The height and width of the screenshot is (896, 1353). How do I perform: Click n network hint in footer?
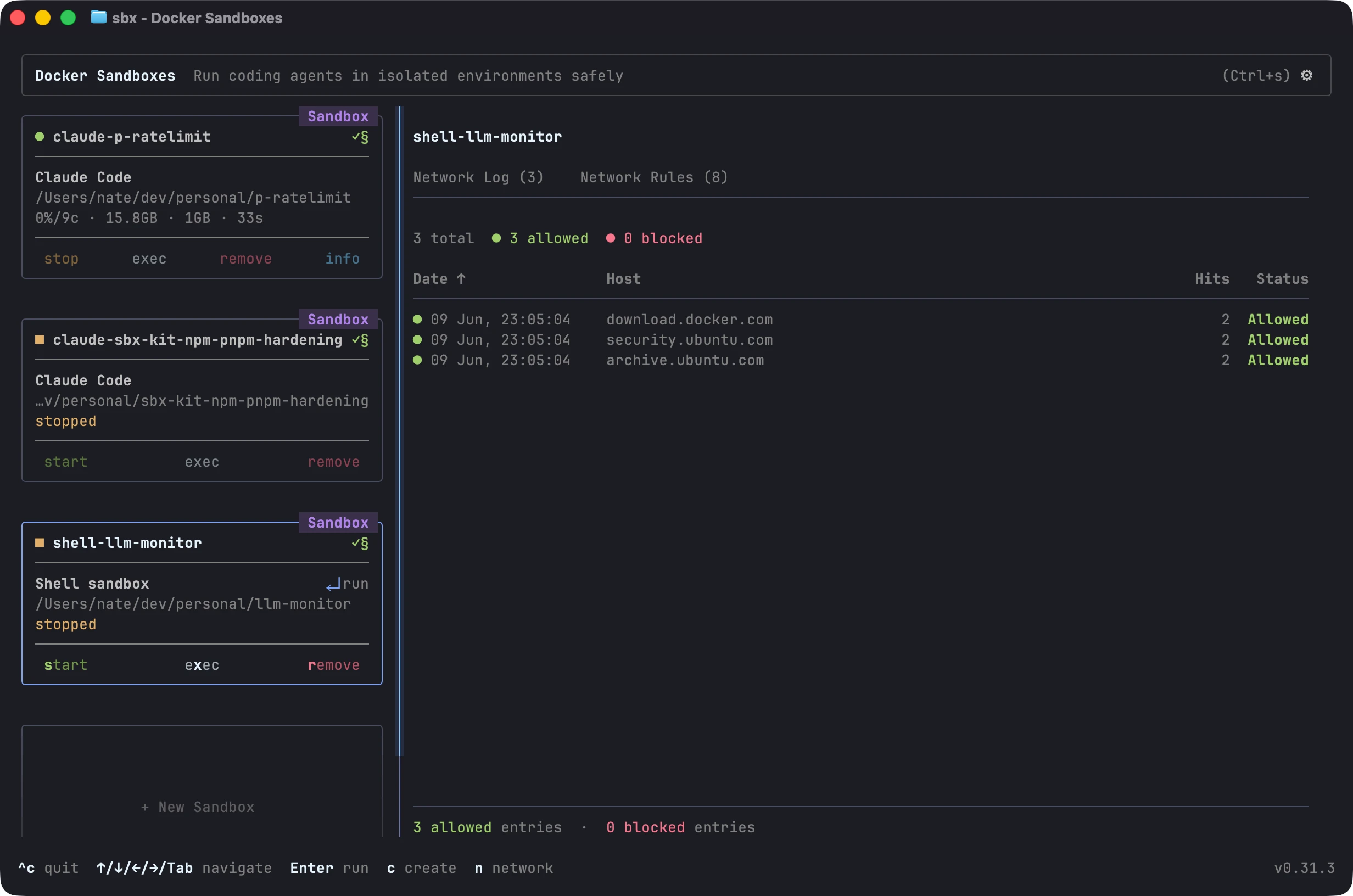point(513,868)
